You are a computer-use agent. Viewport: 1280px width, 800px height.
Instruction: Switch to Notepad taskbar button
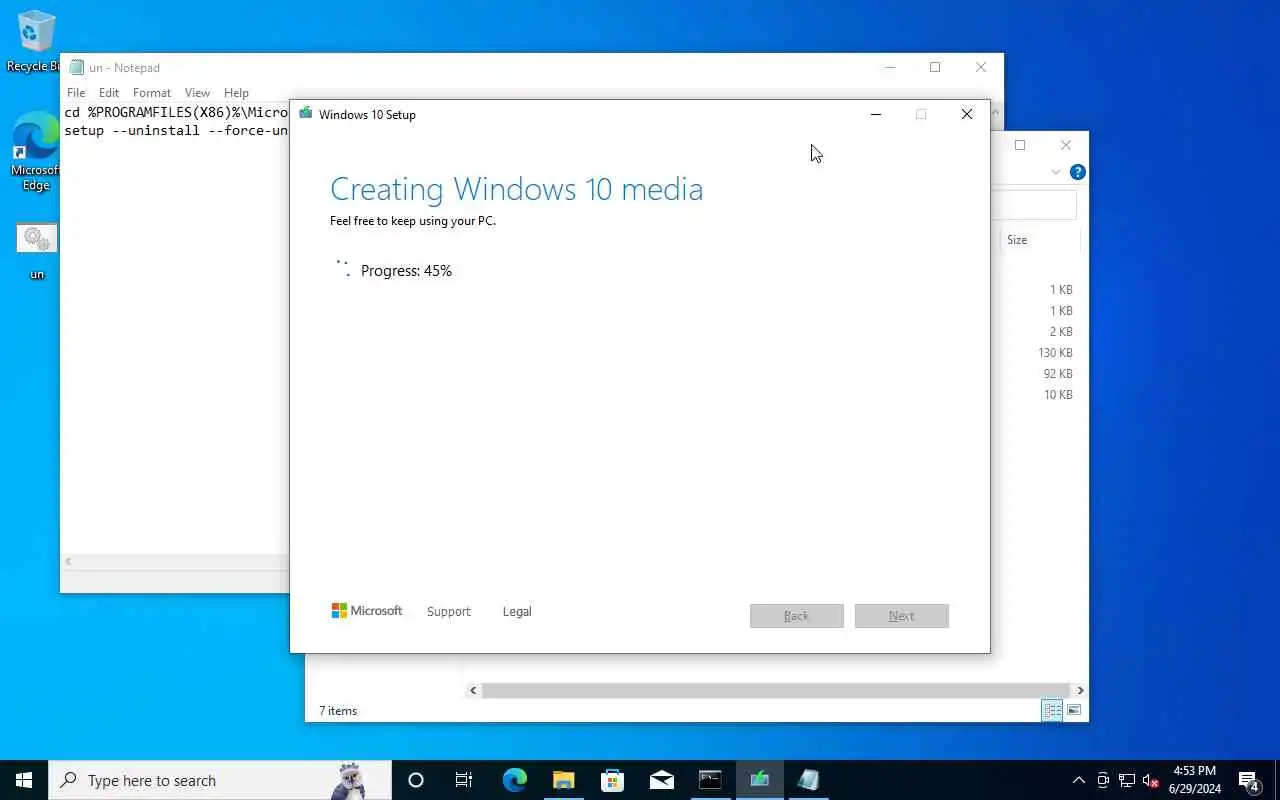(808, 780)
